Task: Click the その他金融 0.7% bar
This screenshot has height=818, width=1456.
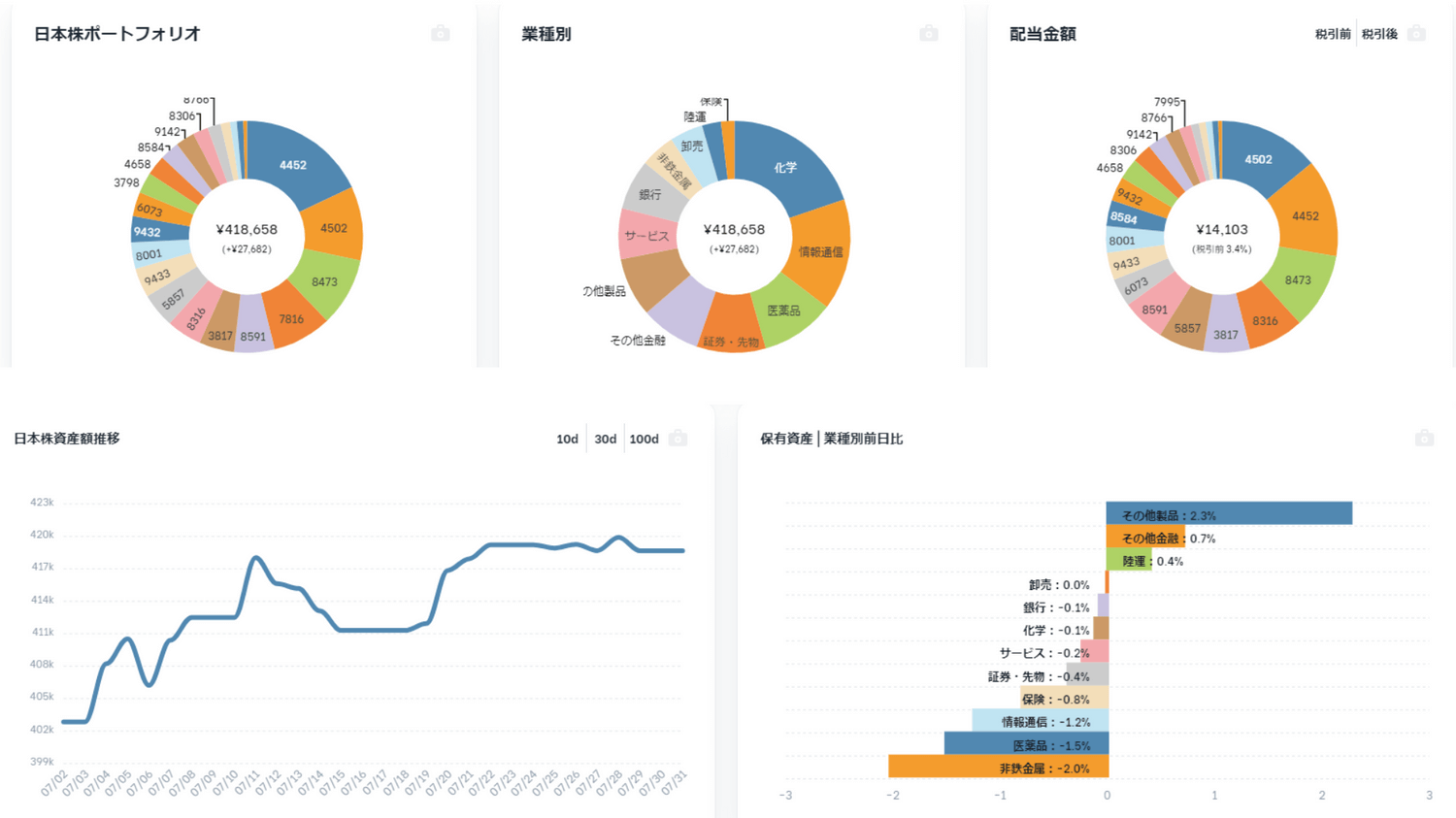Action: (1145, 537)
